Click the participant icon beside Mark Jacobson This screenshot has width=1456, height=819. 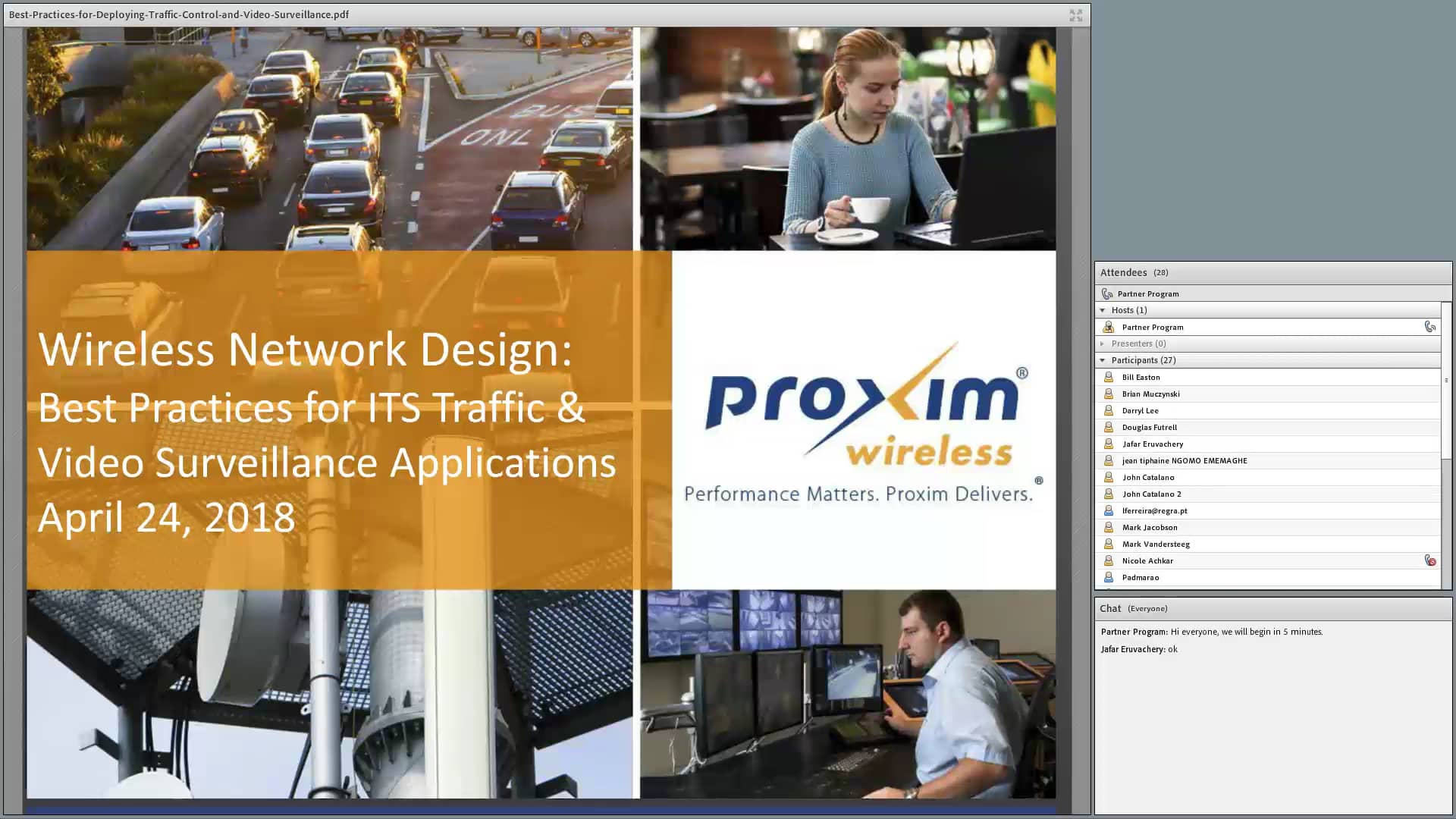(1108, 527)
